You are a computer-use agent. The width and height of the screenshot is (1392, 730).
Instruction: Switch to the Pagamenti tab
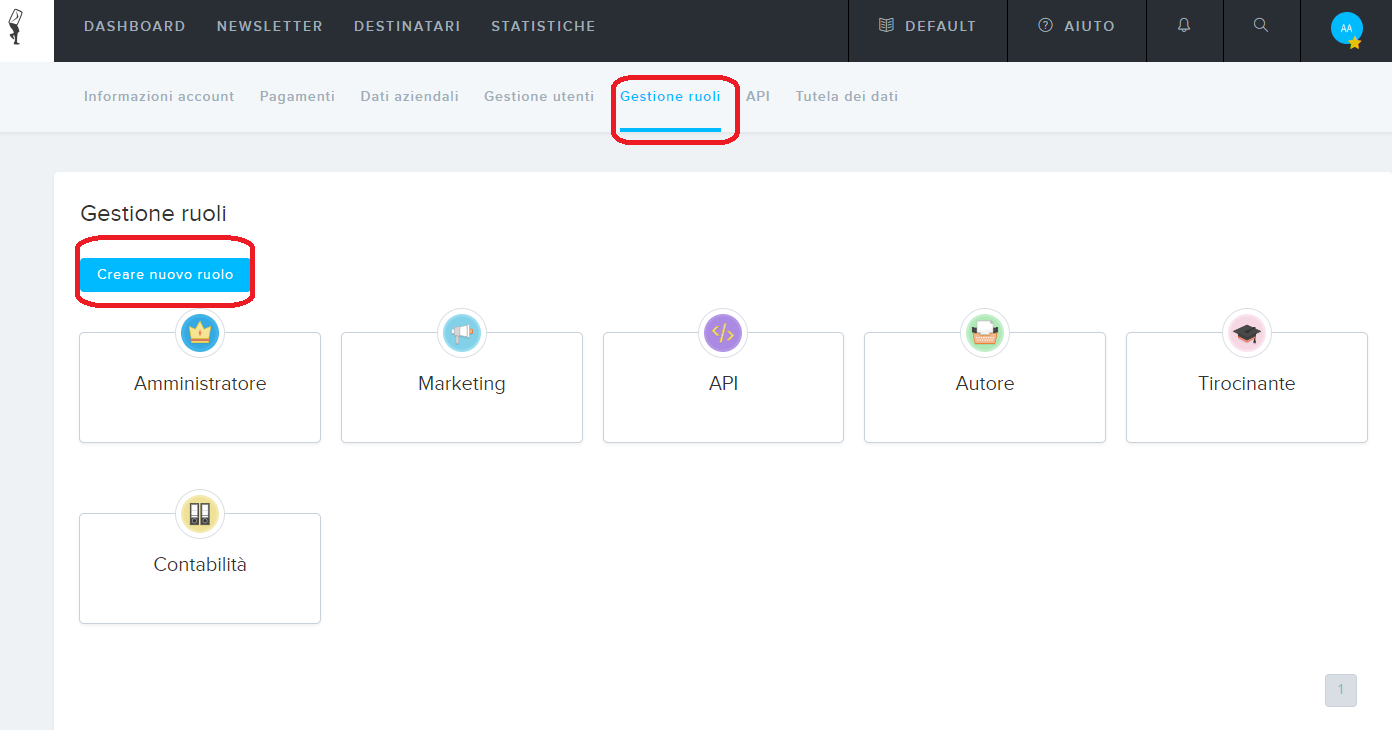coord(297,97)
